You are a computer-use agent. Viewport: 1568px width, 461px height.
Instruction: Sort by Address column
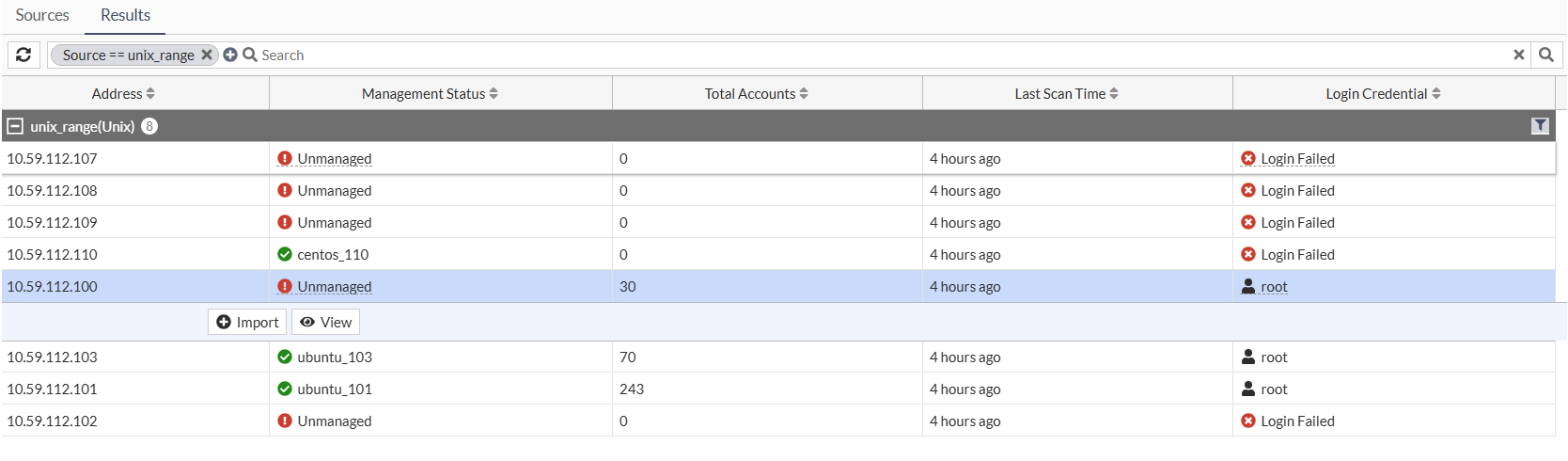point(123,93)
